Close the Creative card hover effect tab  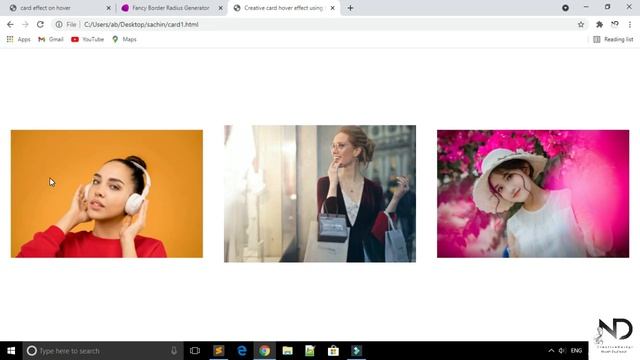pos(333,8)
